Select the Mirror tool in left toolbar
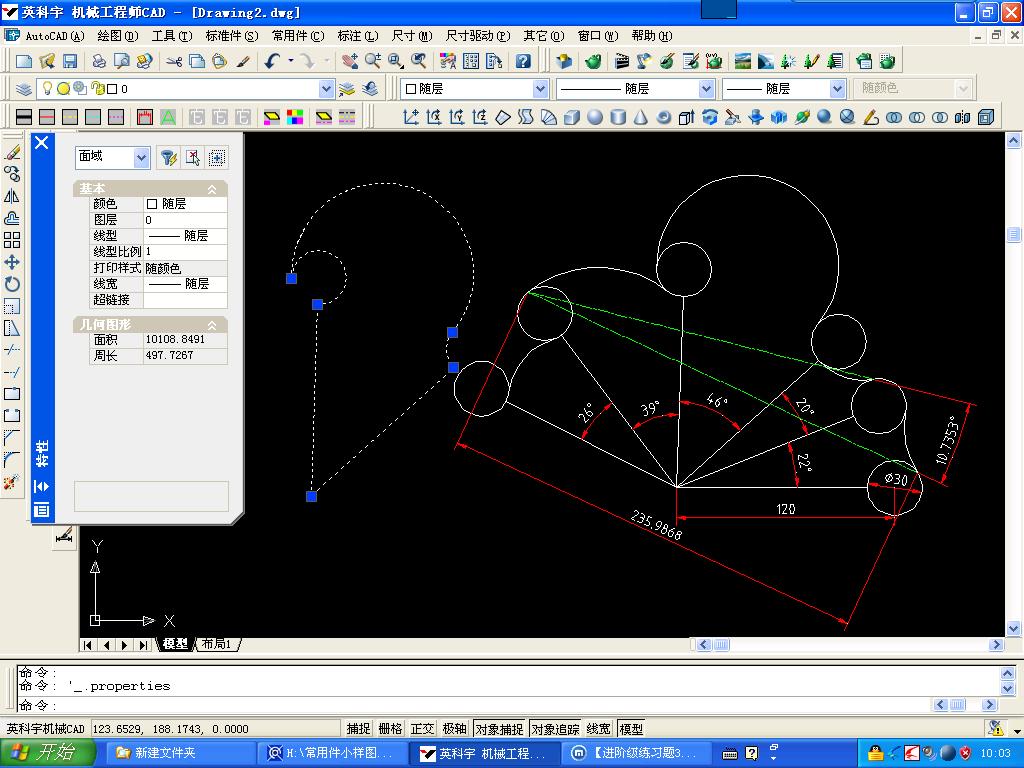The height and width of the screenshot is (768, 1024). click(x=12, y=196)
